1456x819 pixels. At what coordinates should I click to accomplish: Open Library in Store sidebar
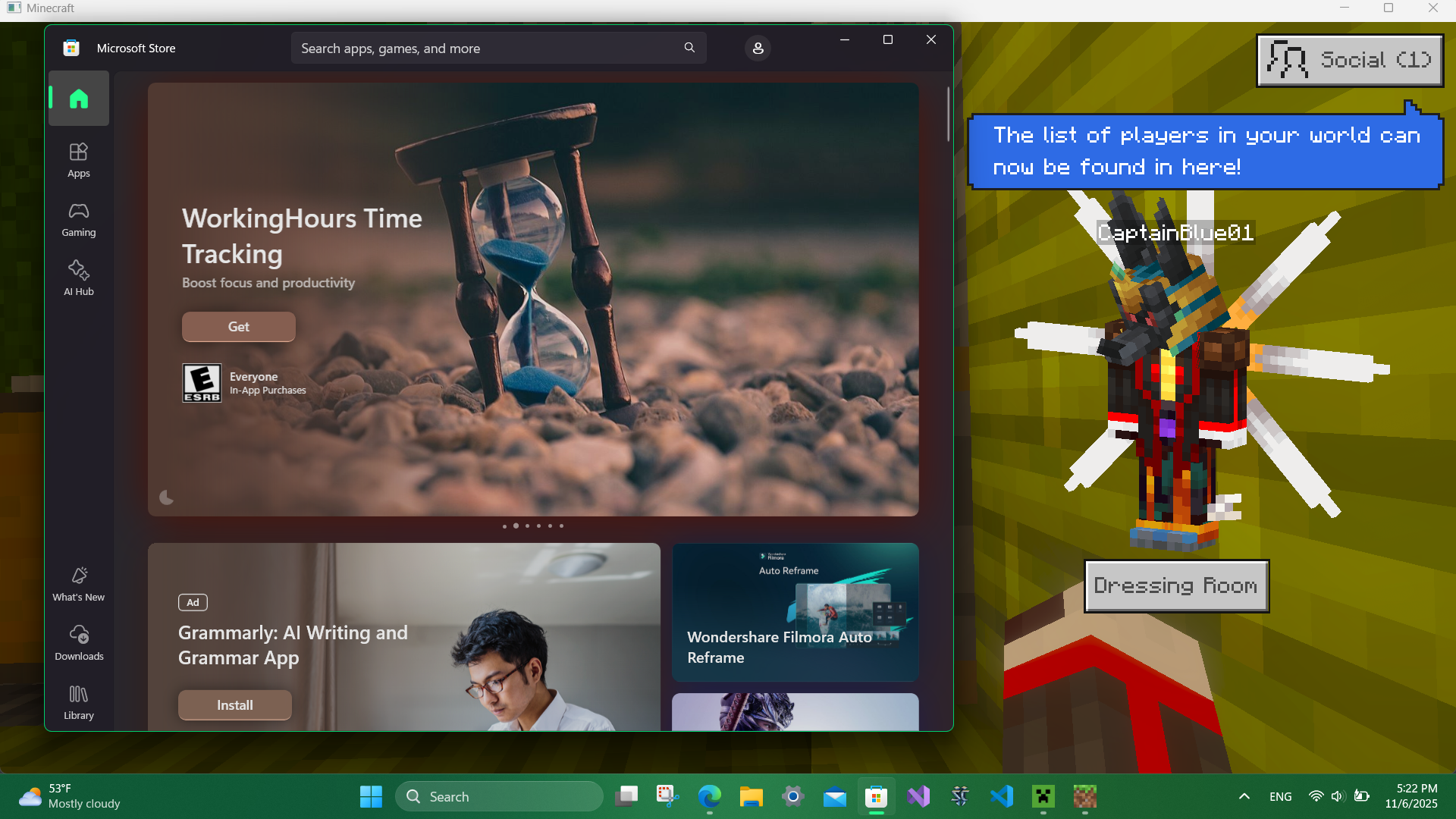click(79, 702)
